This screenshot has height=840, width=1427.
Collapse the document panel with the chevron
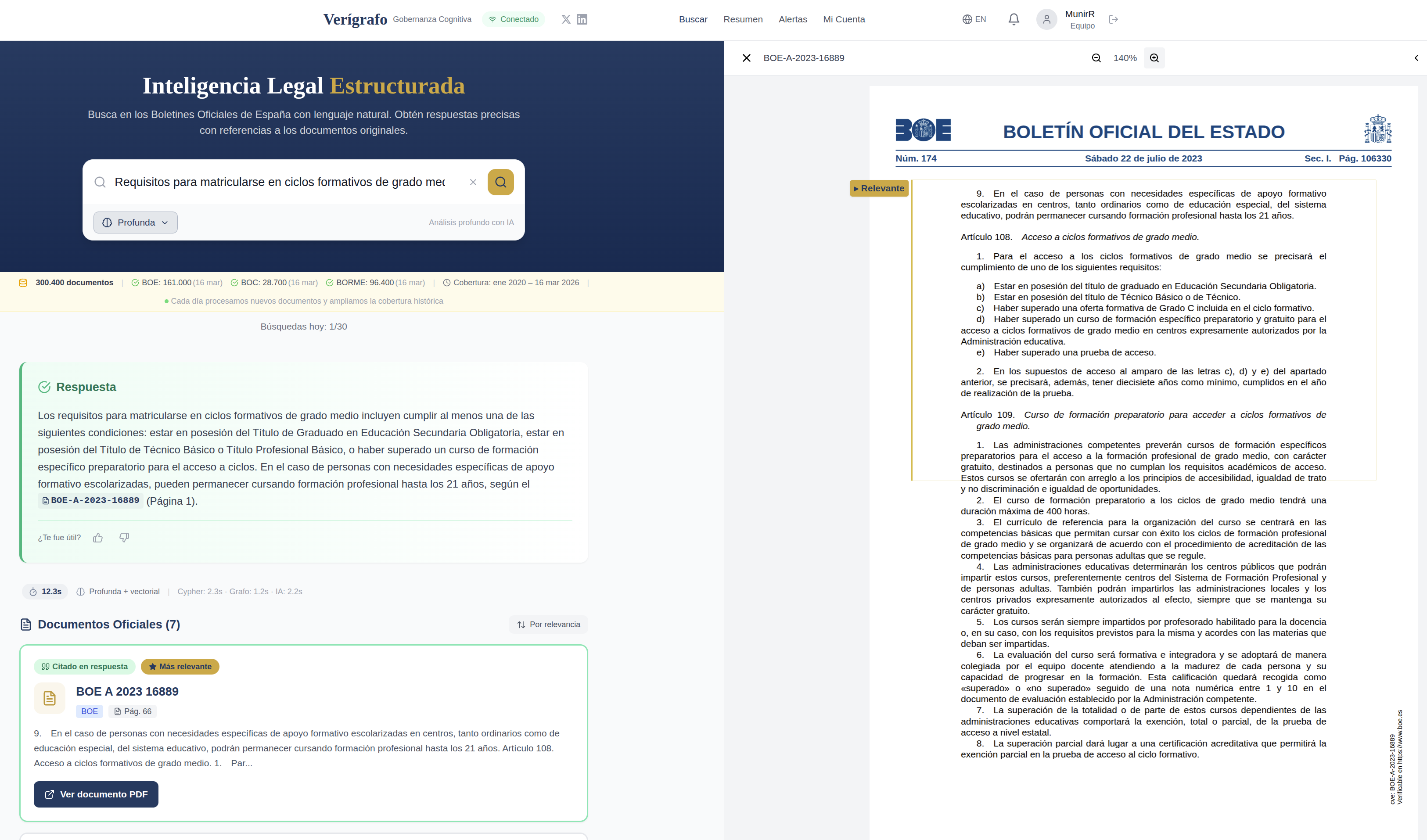[1418, 58]
